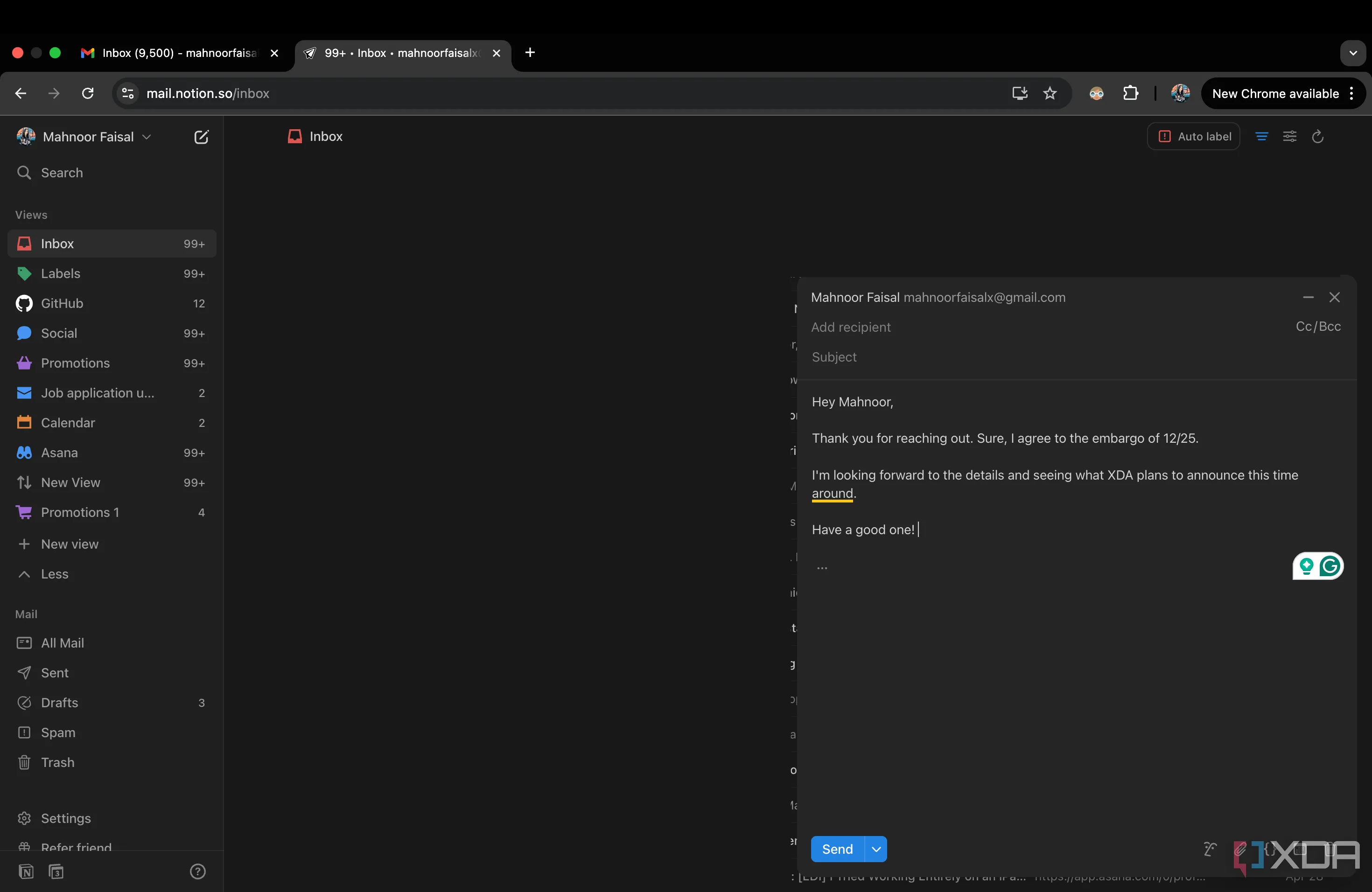Install app icon in address bar
Viewport: 1372px width, 892px height.
click(x=1019, y=93)
